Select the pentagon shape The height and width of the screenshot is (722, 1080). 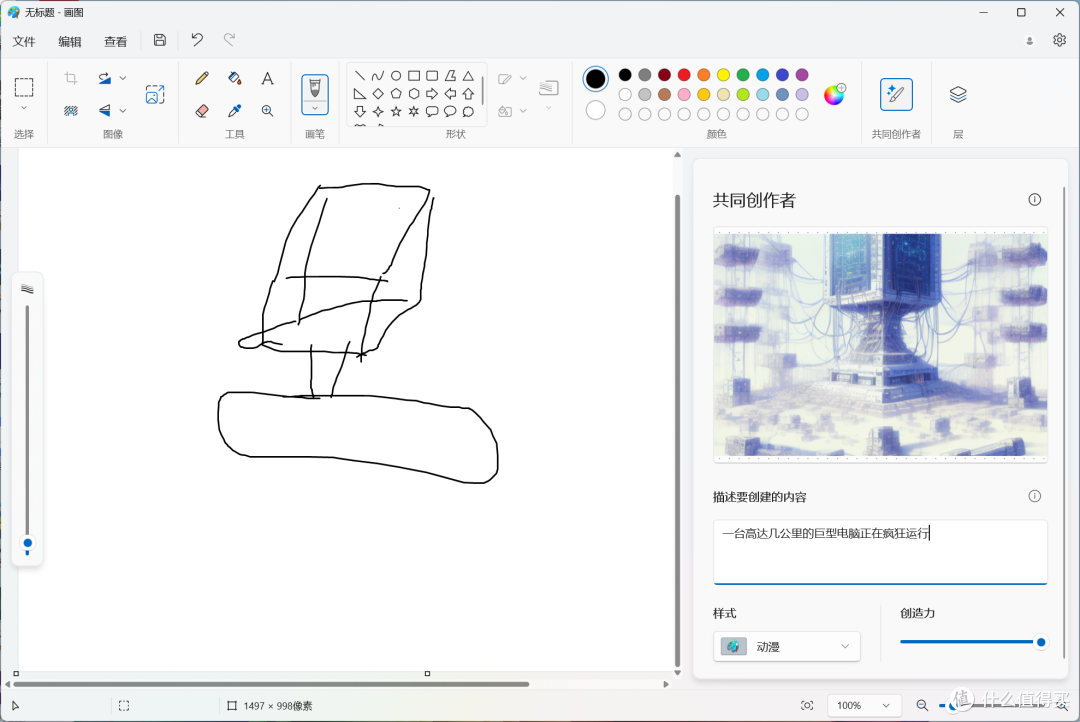[x=396, y=94]
